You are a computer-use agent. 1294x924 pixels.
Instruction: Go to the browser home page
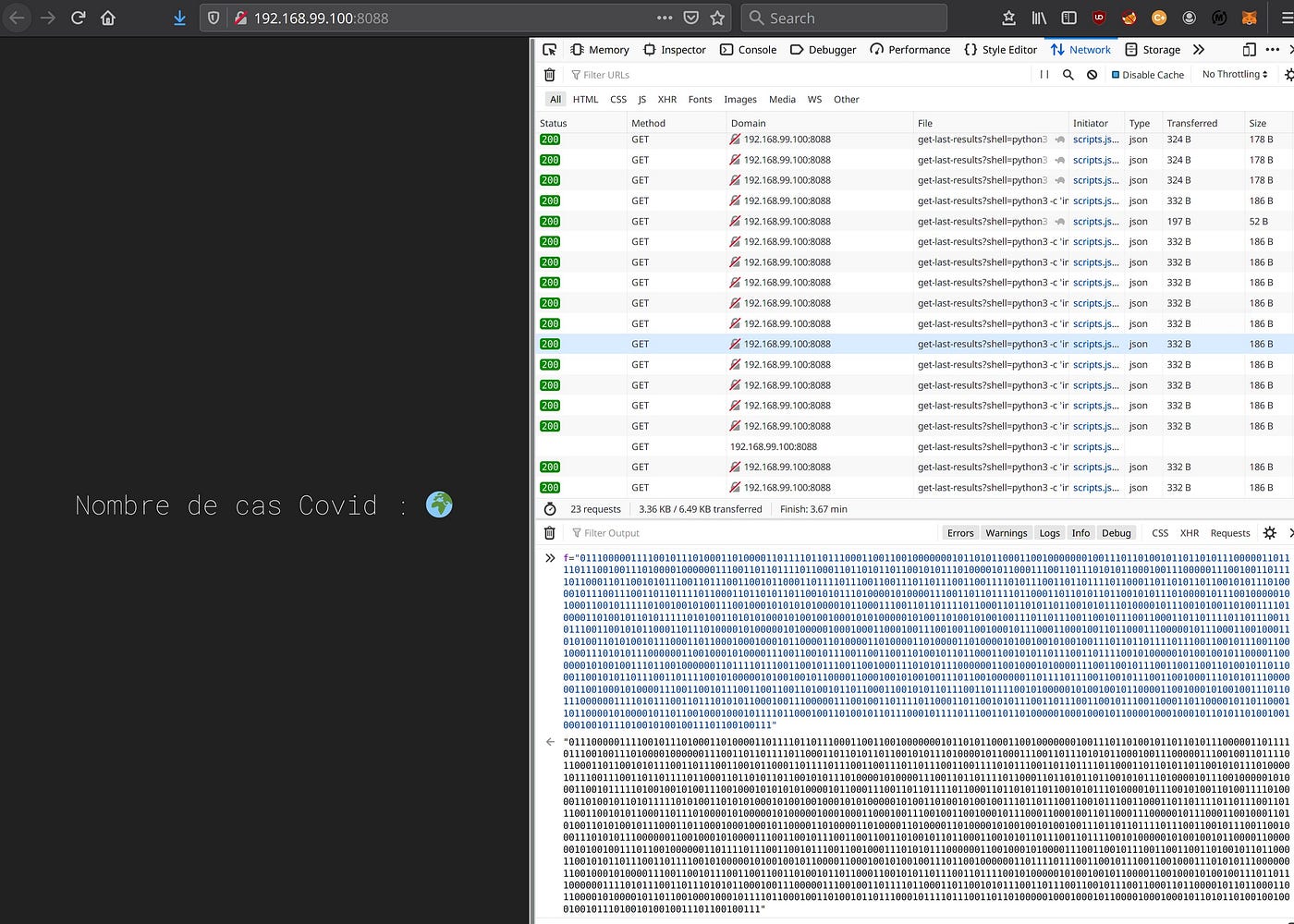point(108,18)
